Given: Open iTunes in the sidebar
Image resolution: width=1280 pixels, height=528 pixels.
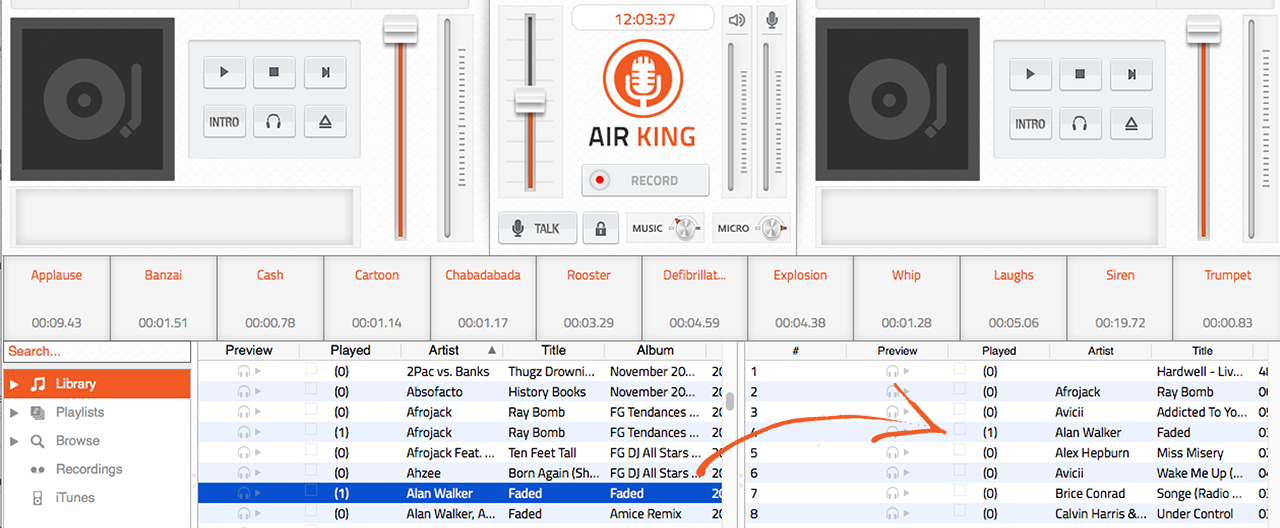Looking at the screenshot, I should click(75, 497).
